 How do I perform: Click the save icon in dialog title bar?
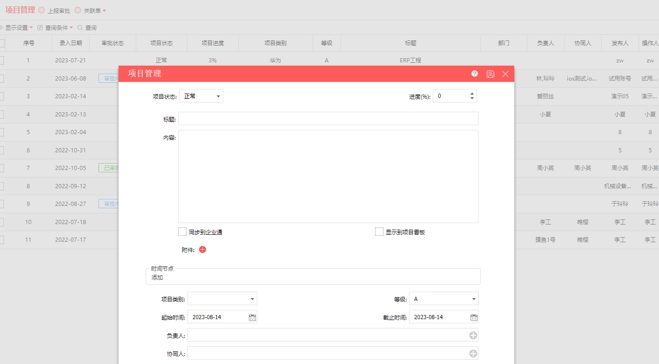pos(490,74)
